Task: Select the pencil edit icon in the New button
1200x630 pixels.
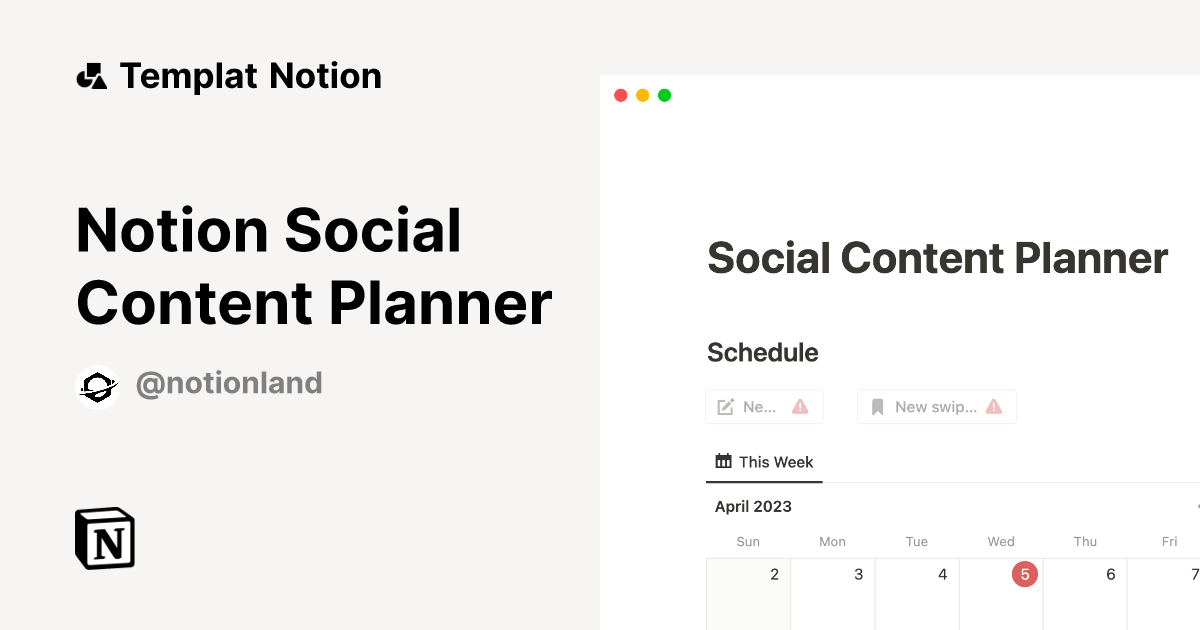Action: pos(724,406)
